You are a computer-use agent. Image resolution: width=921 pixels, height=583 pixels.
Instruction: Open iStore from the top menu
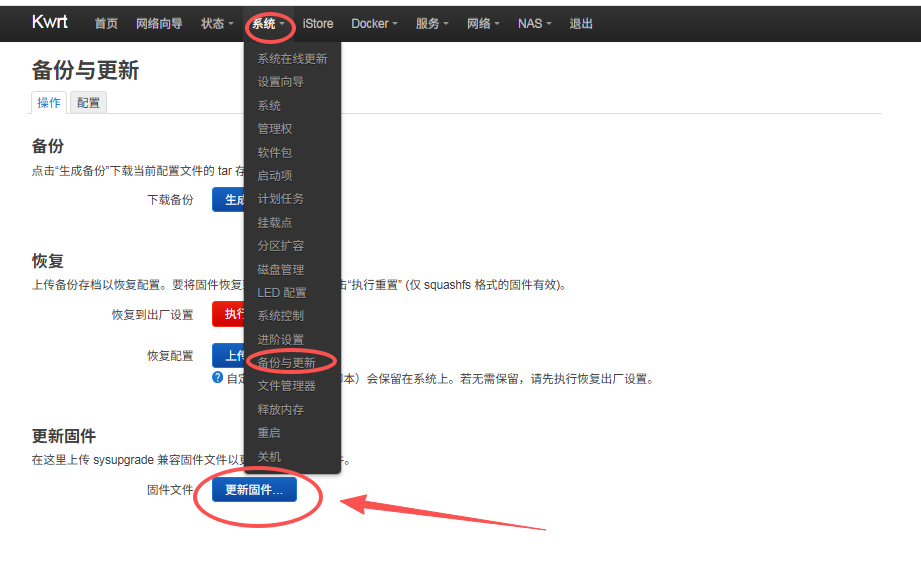tap(317, 23)
